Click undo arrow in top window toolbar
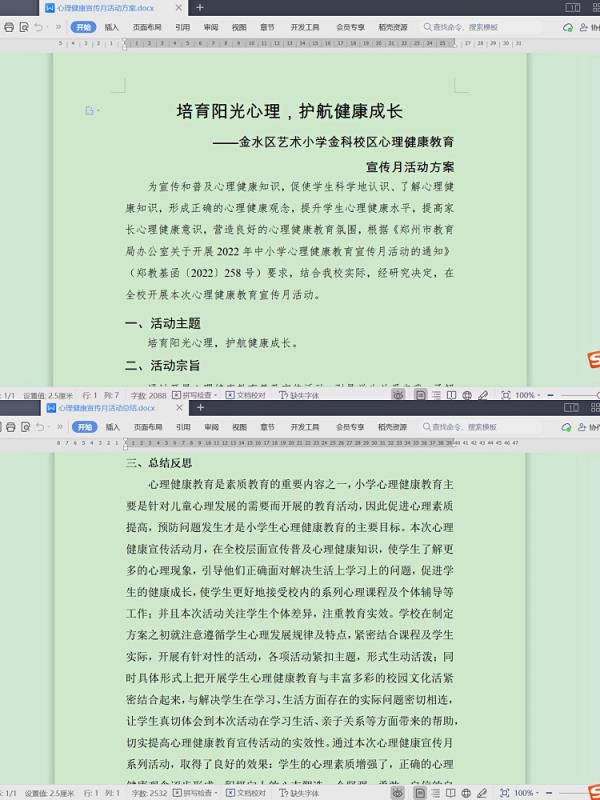The width and height of the screenshot is (600, 800). tap(38, 27)
